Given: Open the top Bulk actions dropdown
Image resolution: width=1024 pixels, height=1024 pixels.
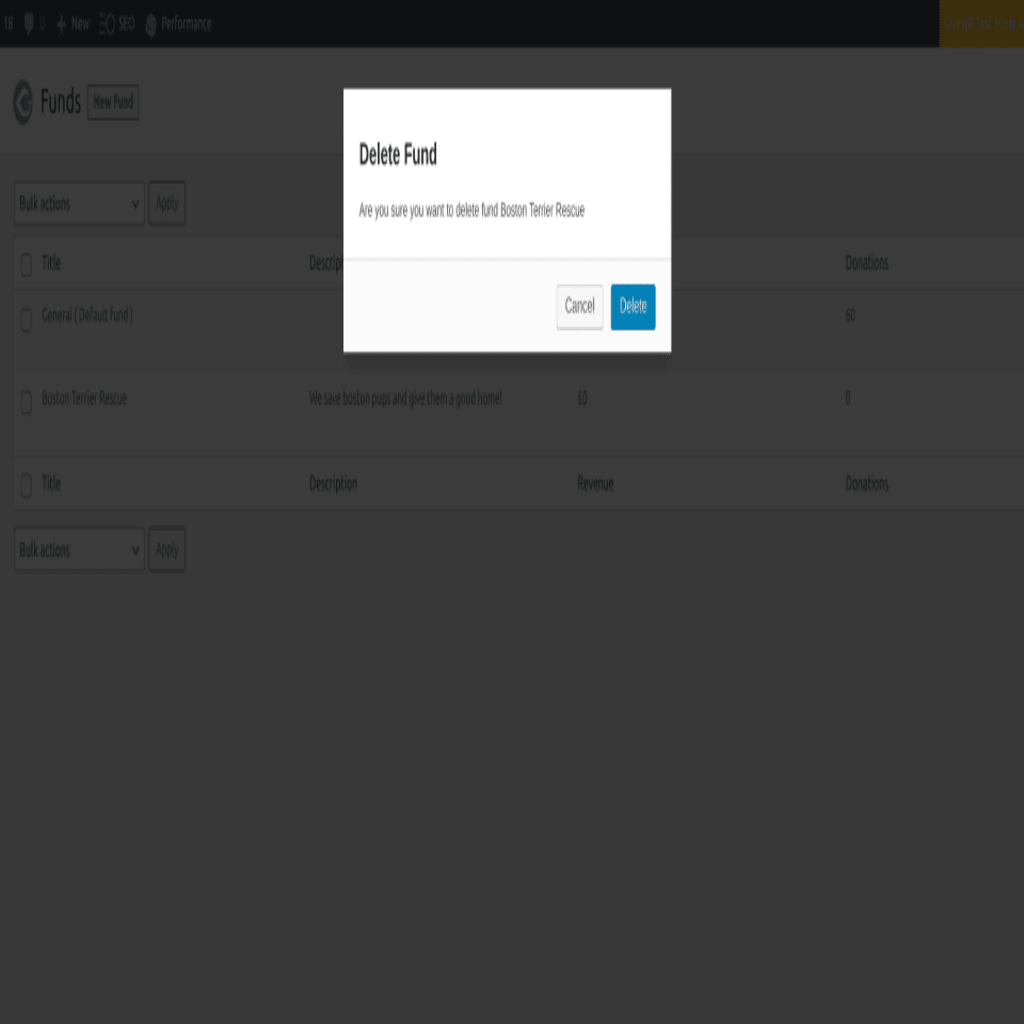Looking at the screenshot, I should (79, 203).
